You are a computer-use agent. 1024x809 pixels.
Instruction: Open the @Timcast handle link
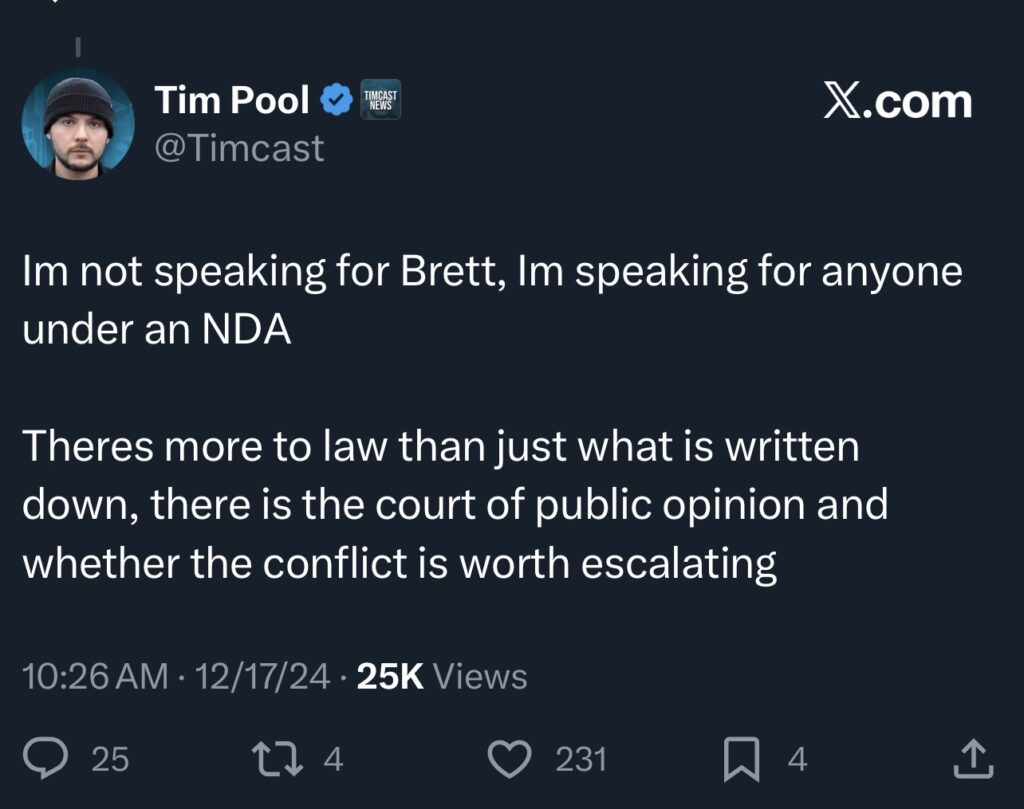(x=239, y=148)
